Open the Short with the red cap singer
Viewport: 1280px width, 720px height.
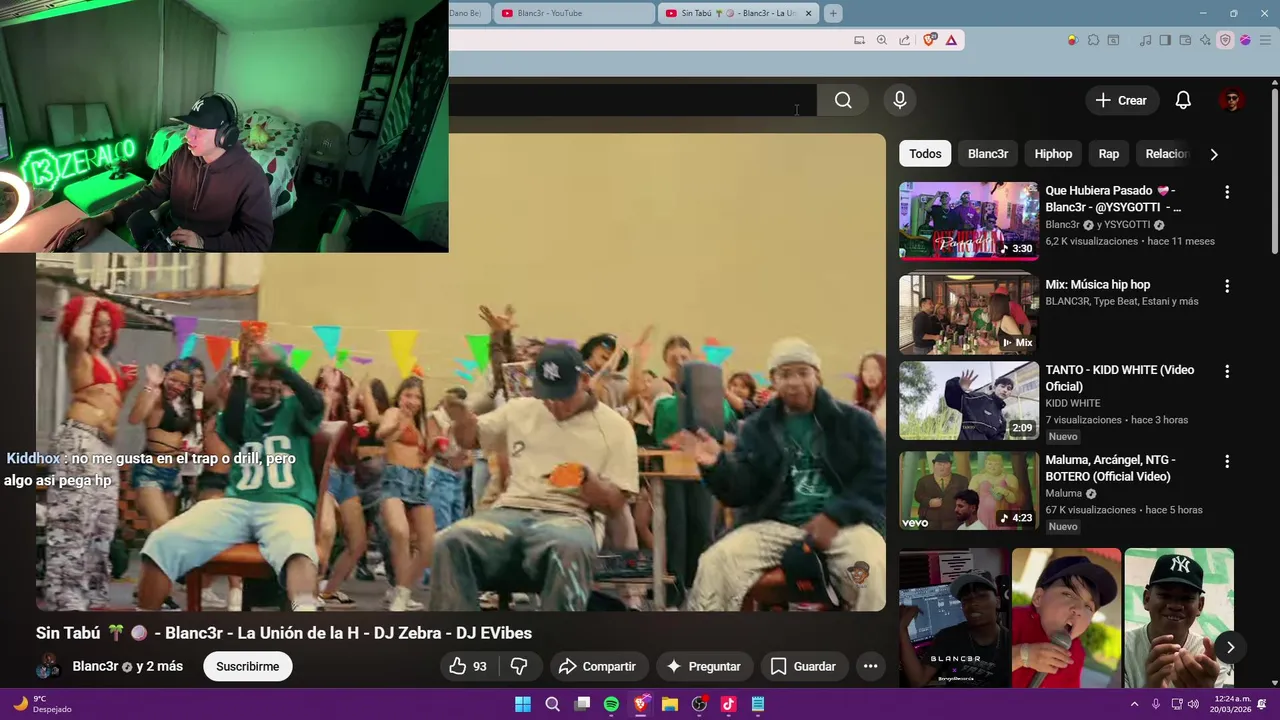click(1066, 618)
